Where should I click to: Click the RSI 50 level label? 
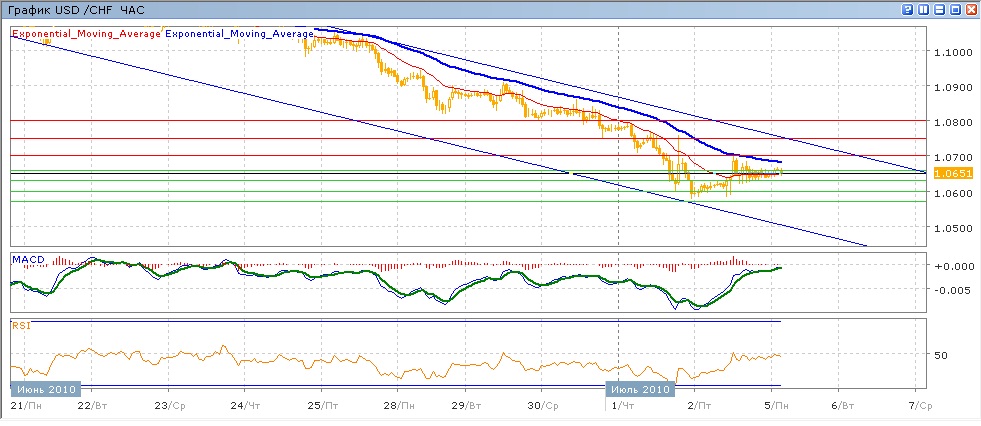[939, 355]
